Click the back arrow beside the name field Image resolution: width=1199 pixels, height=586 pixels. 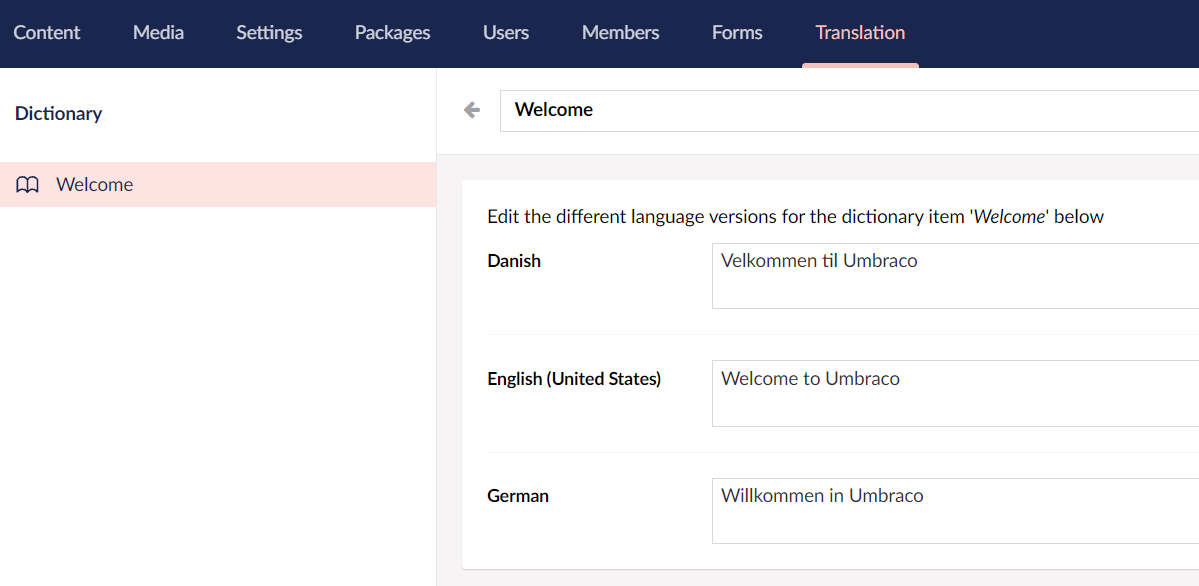coord(472,110)
